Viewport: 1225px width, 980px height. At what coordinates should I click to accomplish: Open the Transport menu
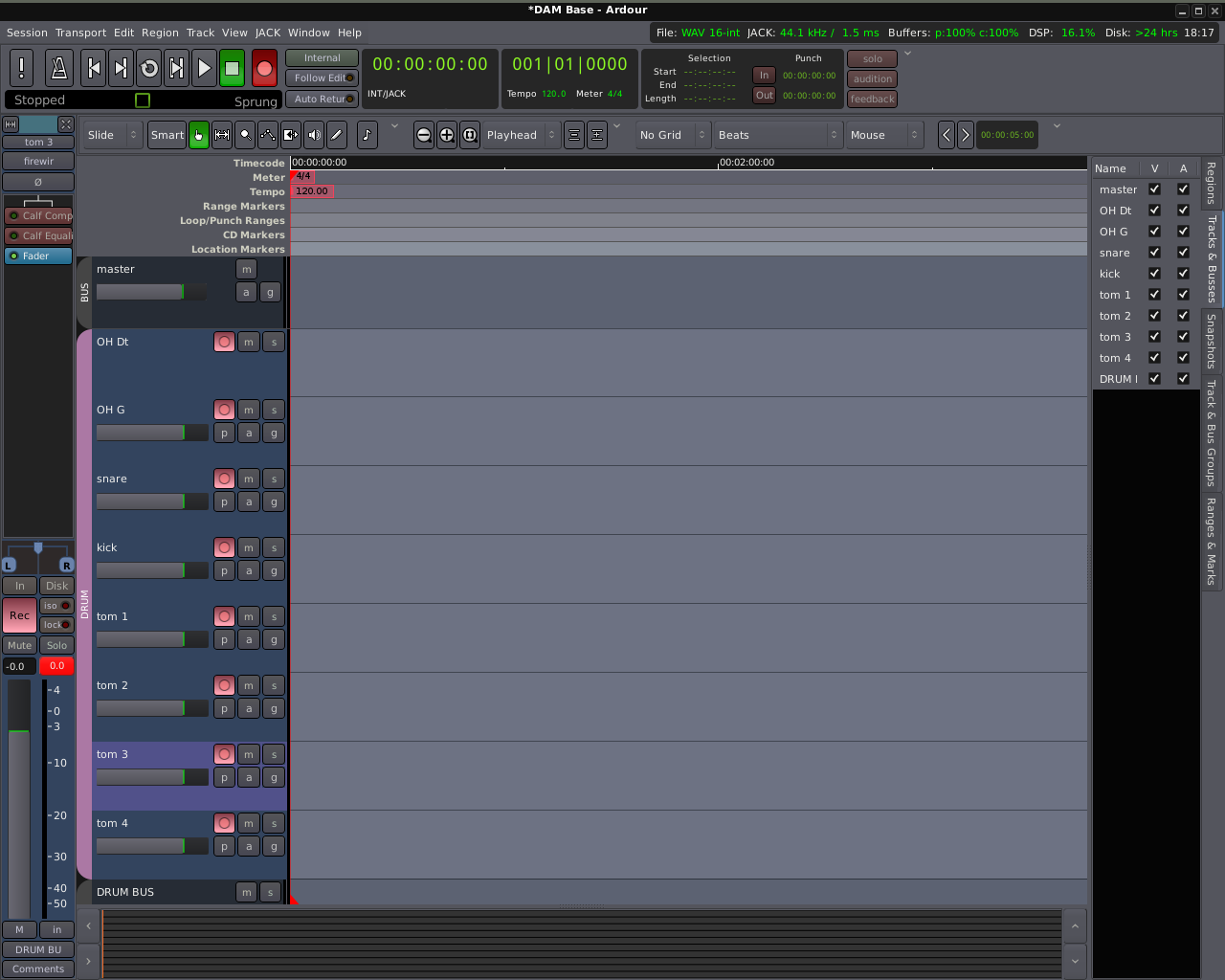(80, 33)
